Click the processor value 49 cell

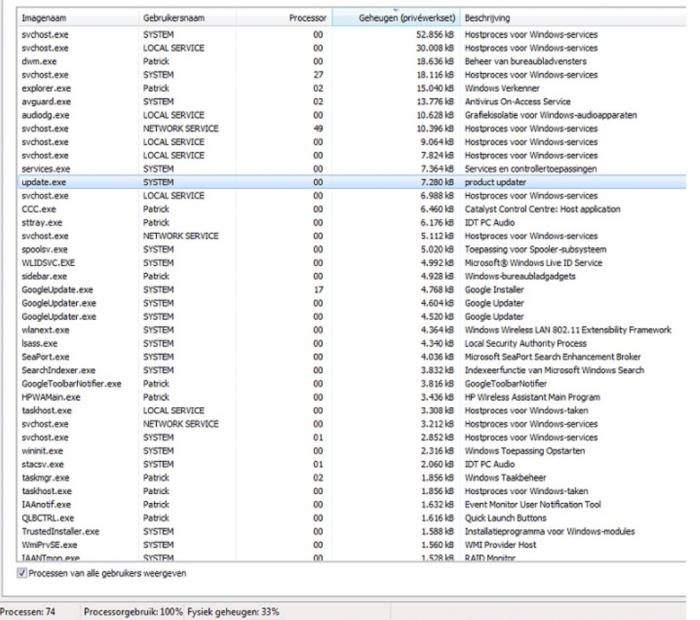coord(318,129)
